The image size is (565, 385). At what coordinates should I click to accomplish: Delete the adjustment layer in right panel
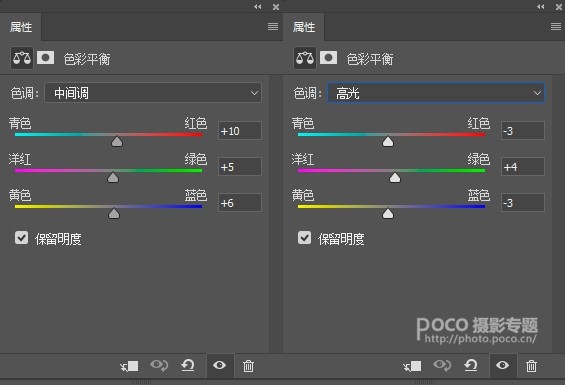(x=531, y=366)
